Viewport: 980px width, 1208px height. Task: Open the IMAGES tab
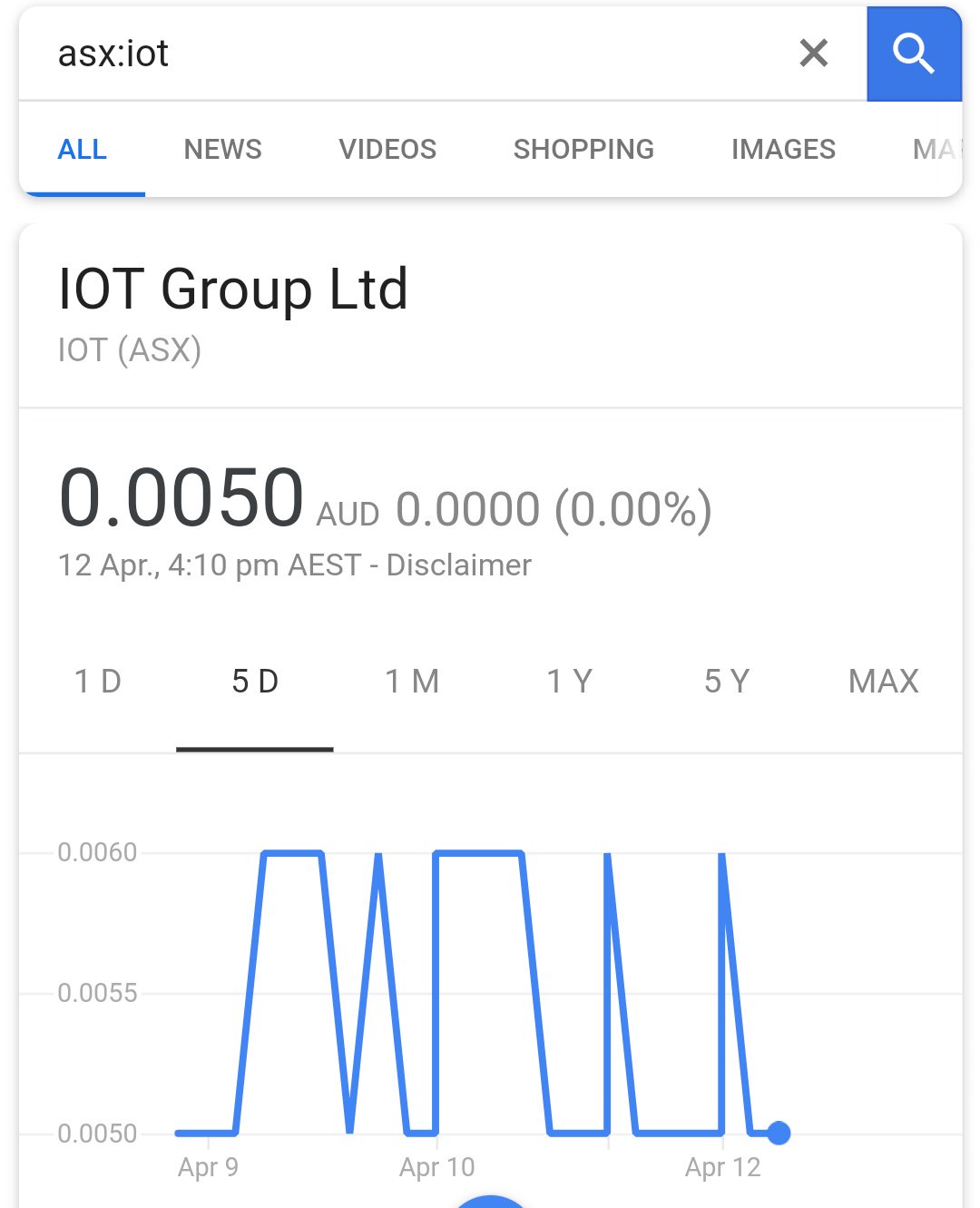click(783, 149)
